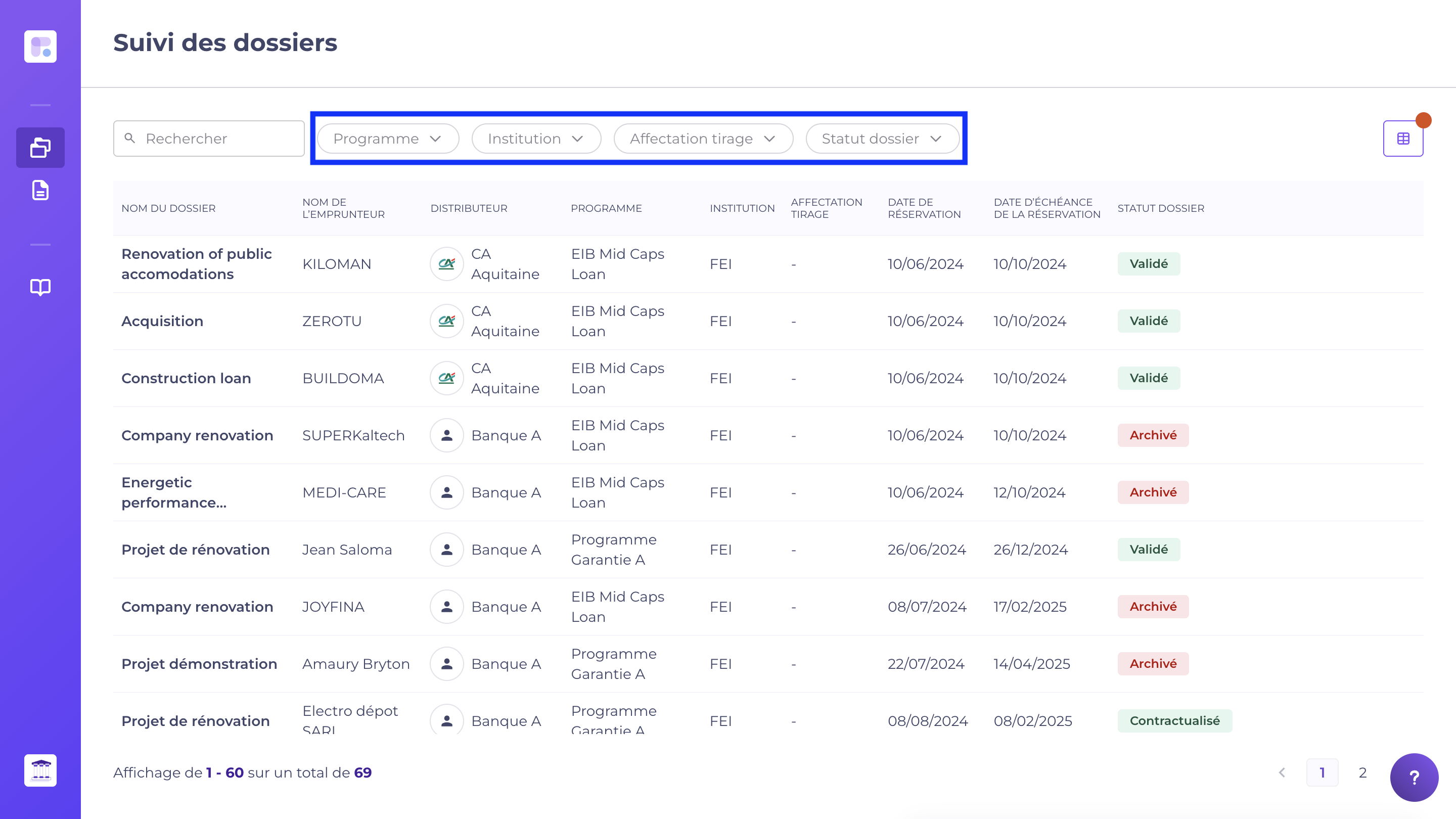Open the Statut dossier filter dropdown
Screen dimensions: 1456x819
tap(882, 139)
